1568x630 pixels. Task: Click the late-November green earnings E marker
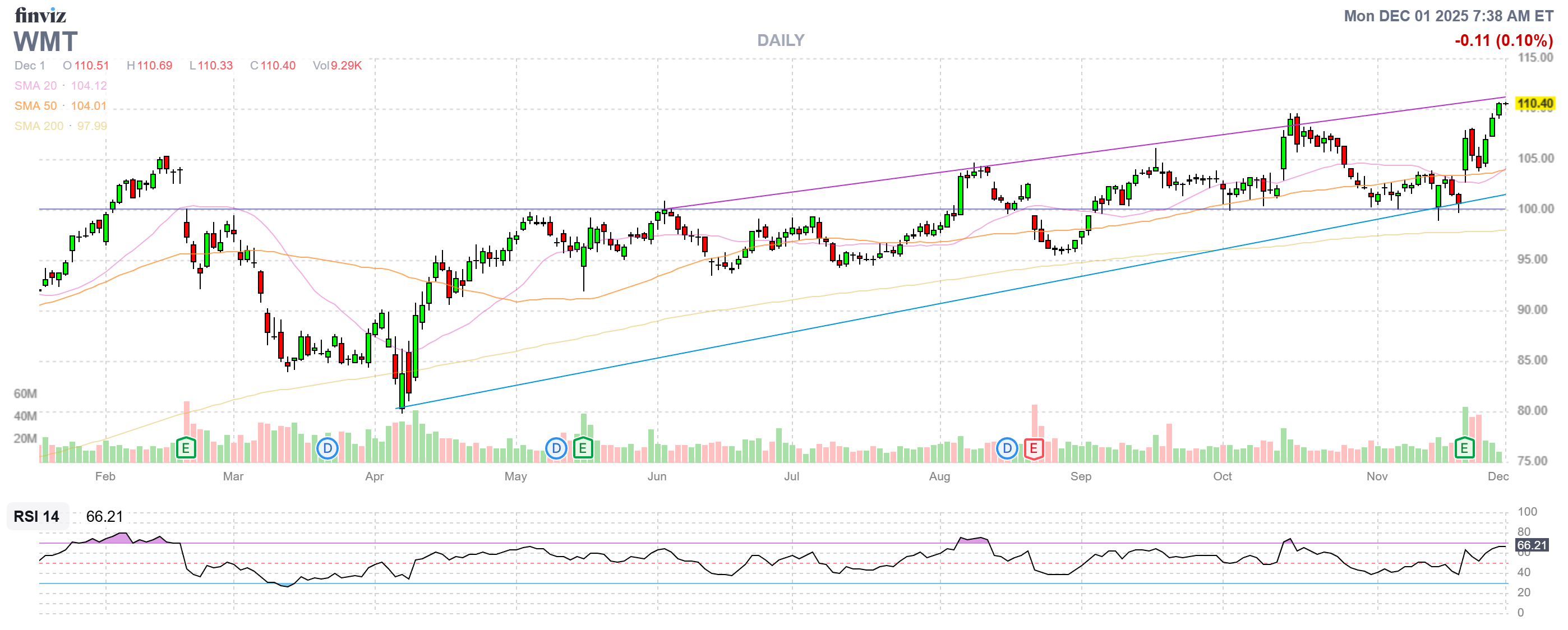tap(1464, 449)
